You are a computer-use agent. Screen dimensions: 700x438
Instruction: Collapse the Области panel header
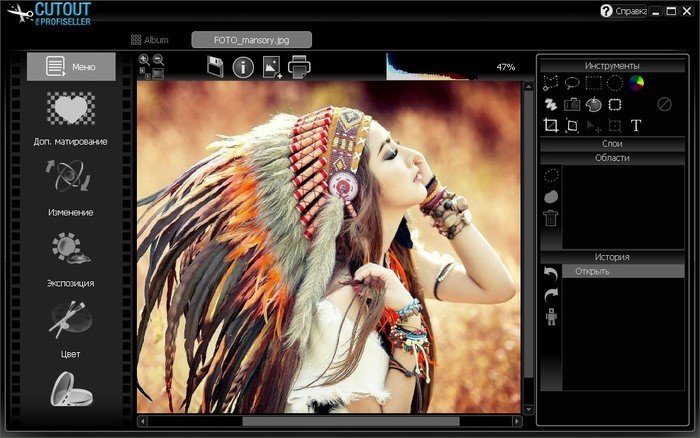pos(612,158)
